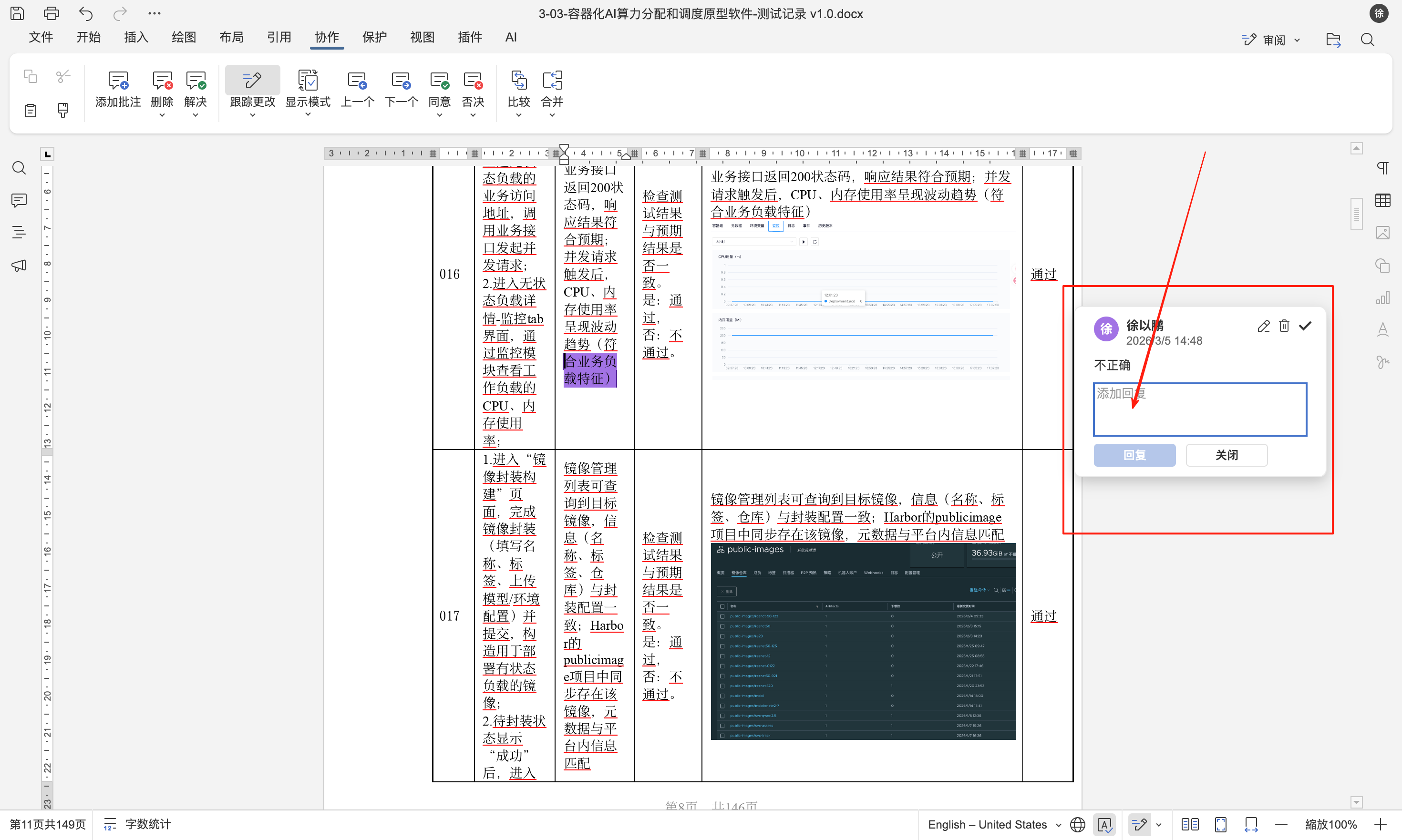Edit the comment with pencil icon
Screen dimensions: 1402x840
click(1263, 326)
